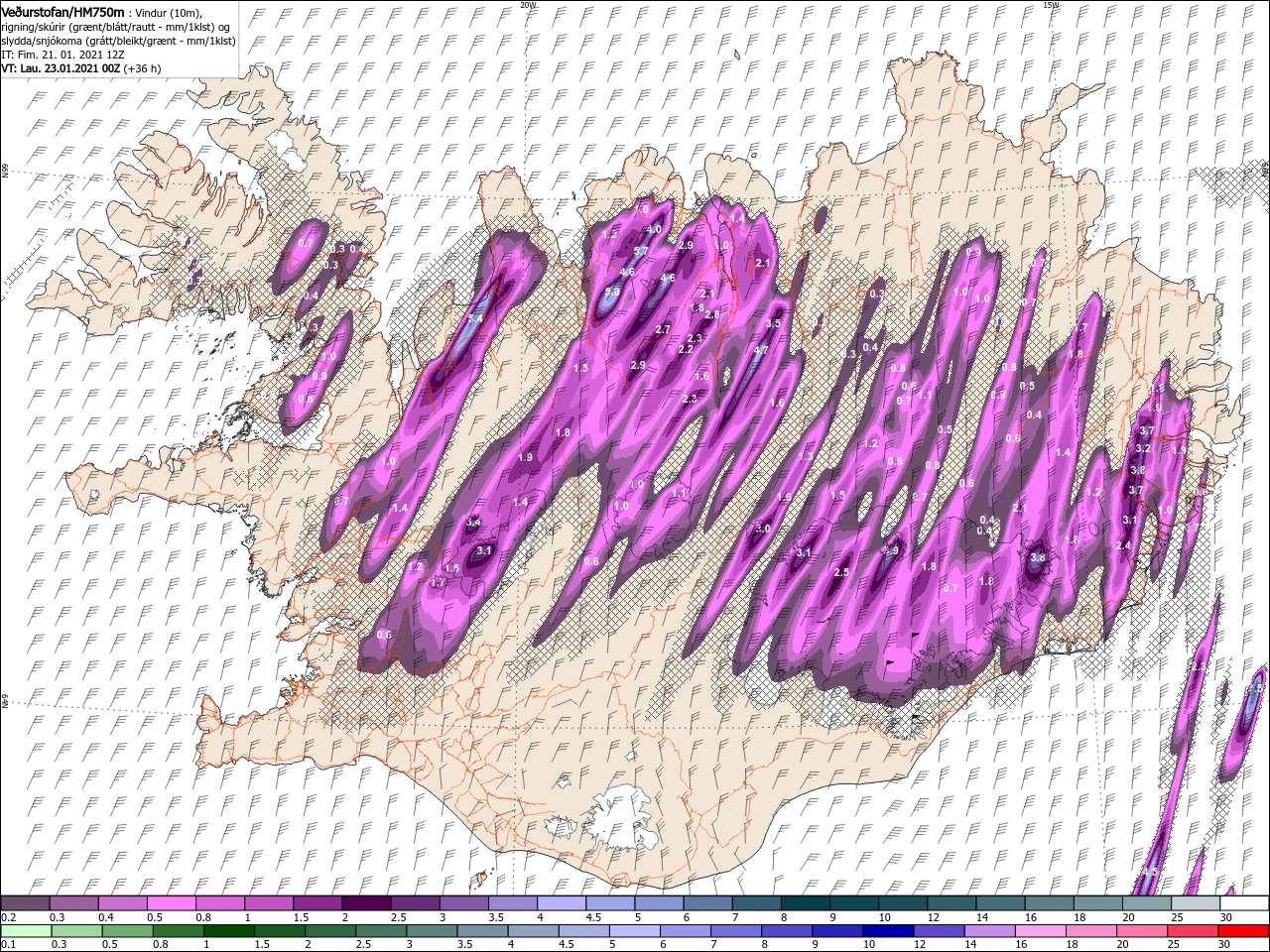Click the "15W" longitude label at the top edge
The image size is (1270, 952).
[x=1051, y=5]
